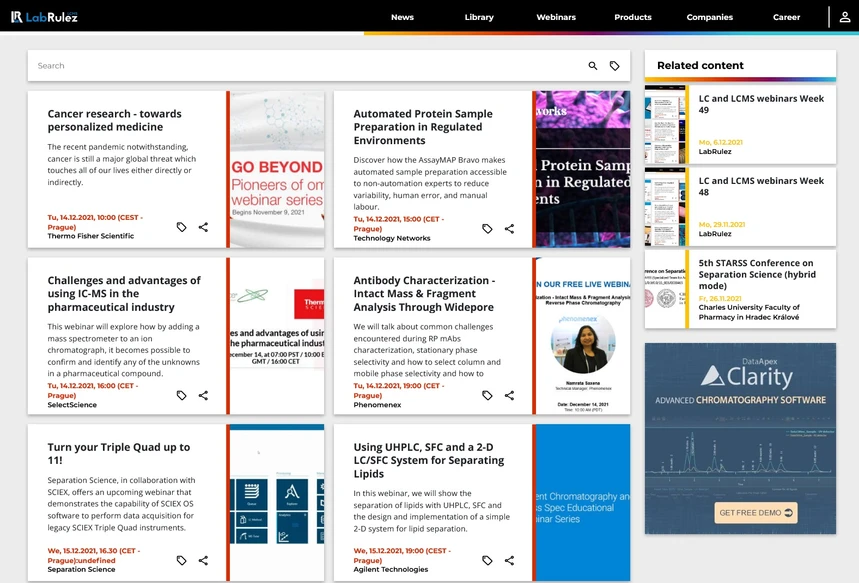Open the Companies menu
Image resolution: width=859 pixels, height=583 pixels.
[x=709, y=17]
